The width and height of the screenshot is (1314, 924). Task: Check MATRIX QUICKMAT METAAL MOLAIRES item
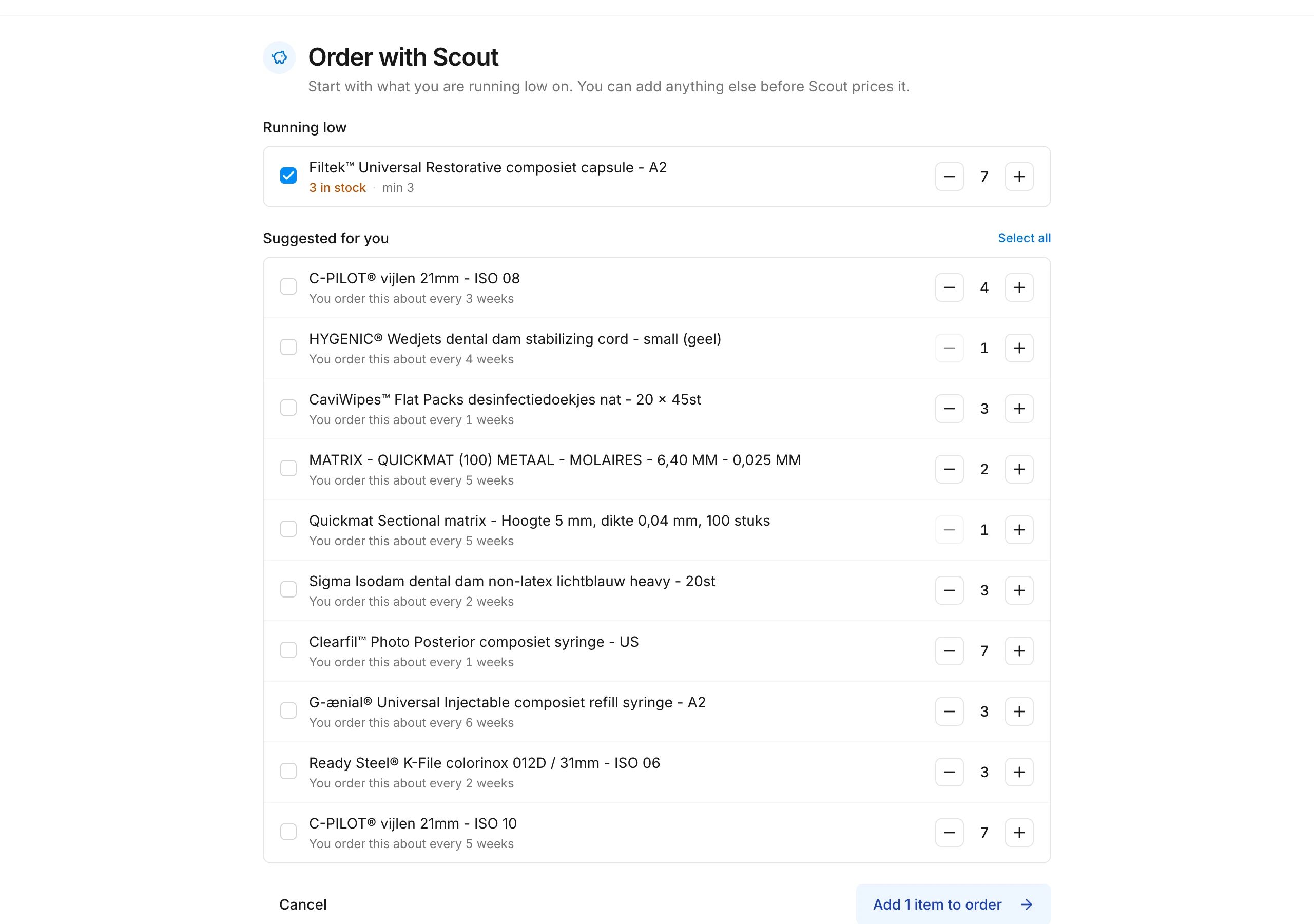[288, 468]
